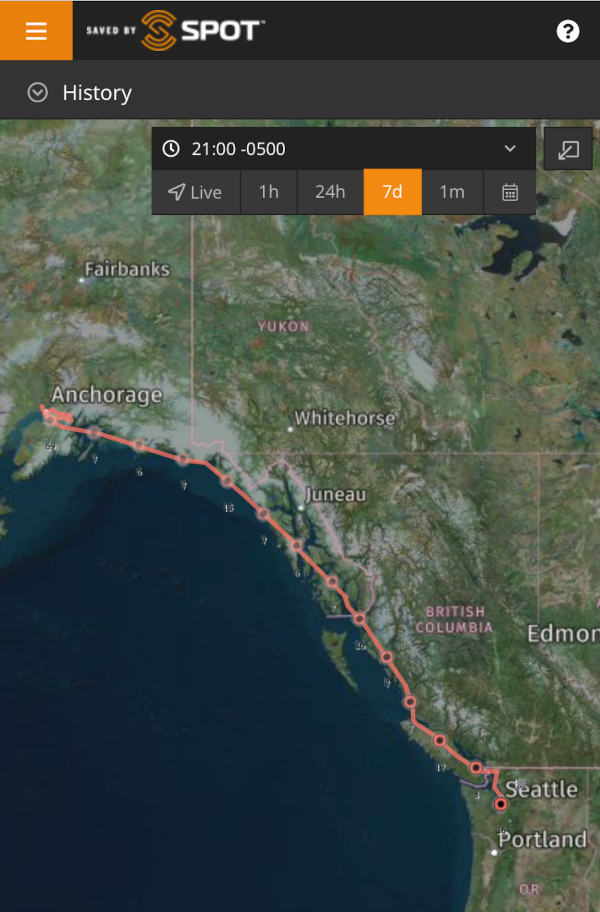Collapse the History panel chevron
Screen dimensions: 600x912
click(38, 92)
